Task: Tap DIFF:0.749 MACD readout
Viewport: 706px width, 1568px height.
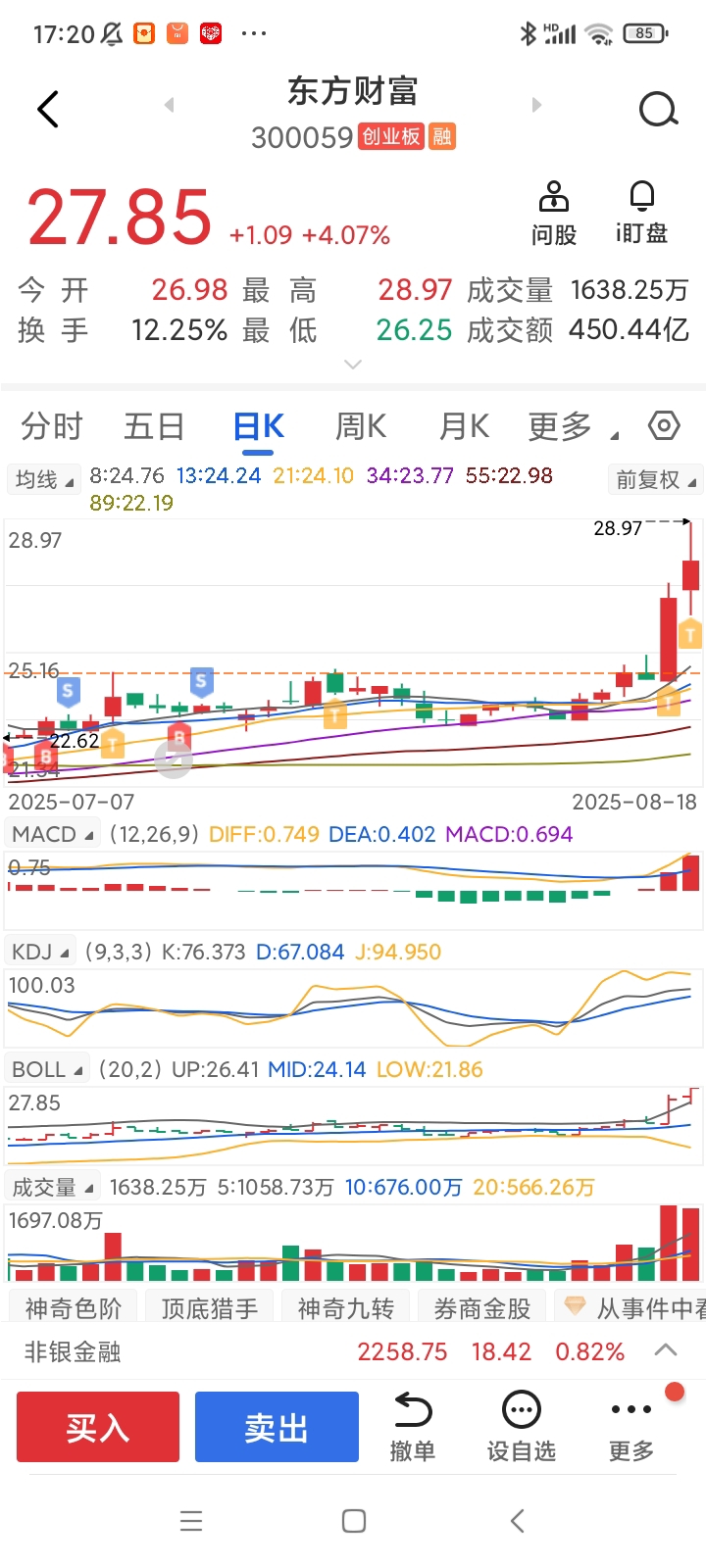Action: point(265,834)
